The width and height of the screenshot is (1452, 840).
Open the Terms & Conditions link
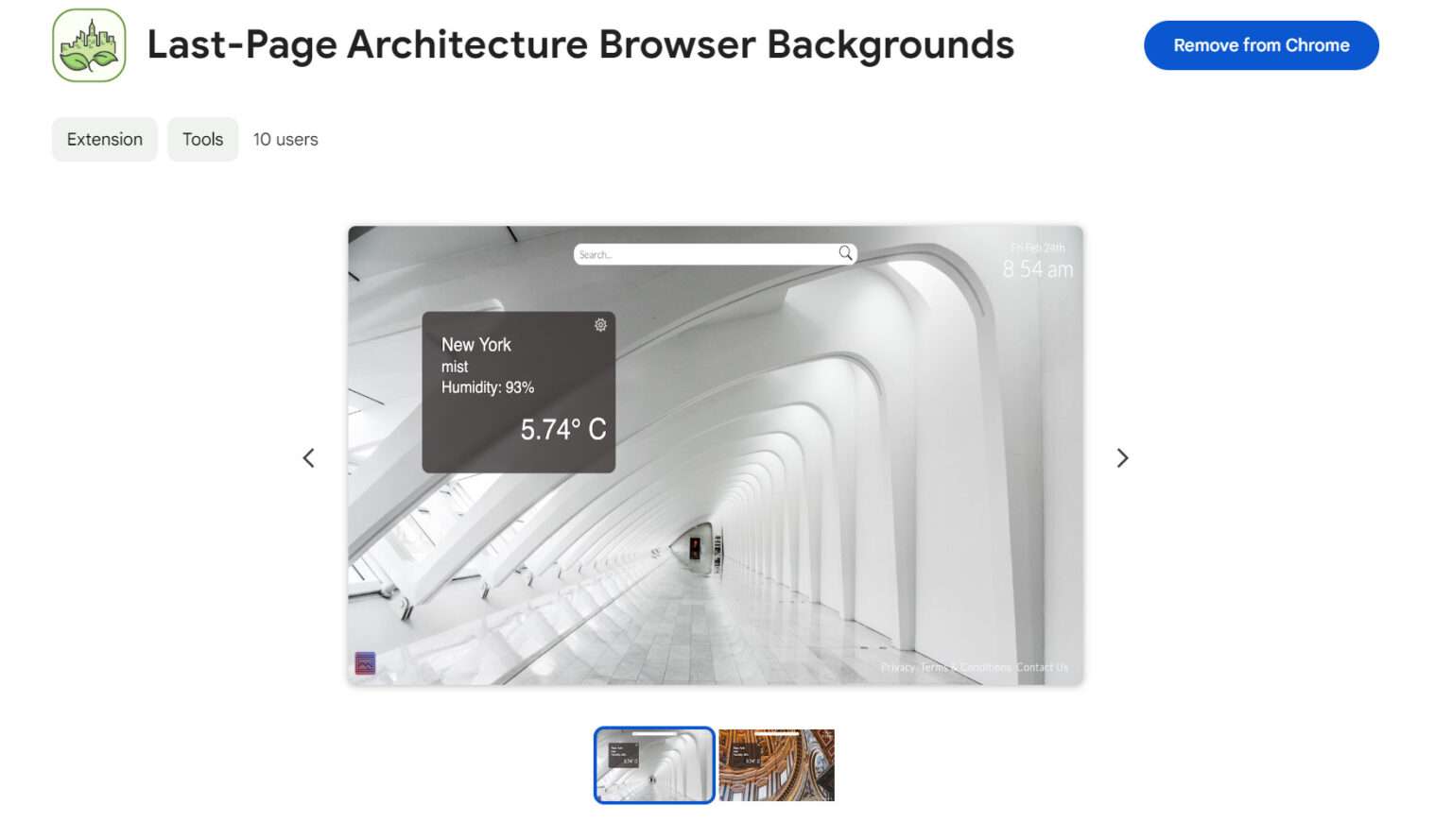click(964, 667)
